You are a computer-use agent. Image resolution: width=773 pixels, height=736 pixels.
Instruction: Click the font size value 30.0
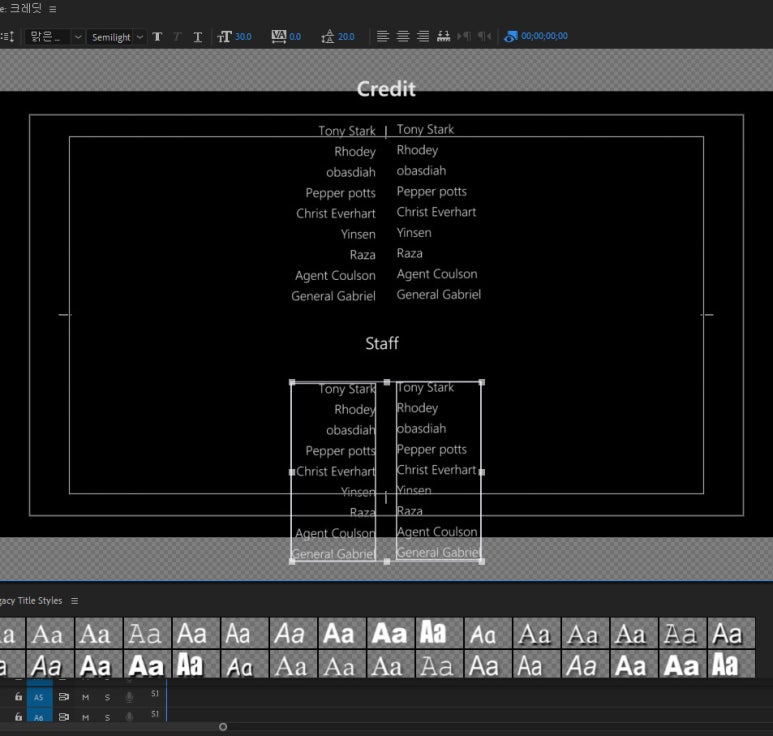243,36
